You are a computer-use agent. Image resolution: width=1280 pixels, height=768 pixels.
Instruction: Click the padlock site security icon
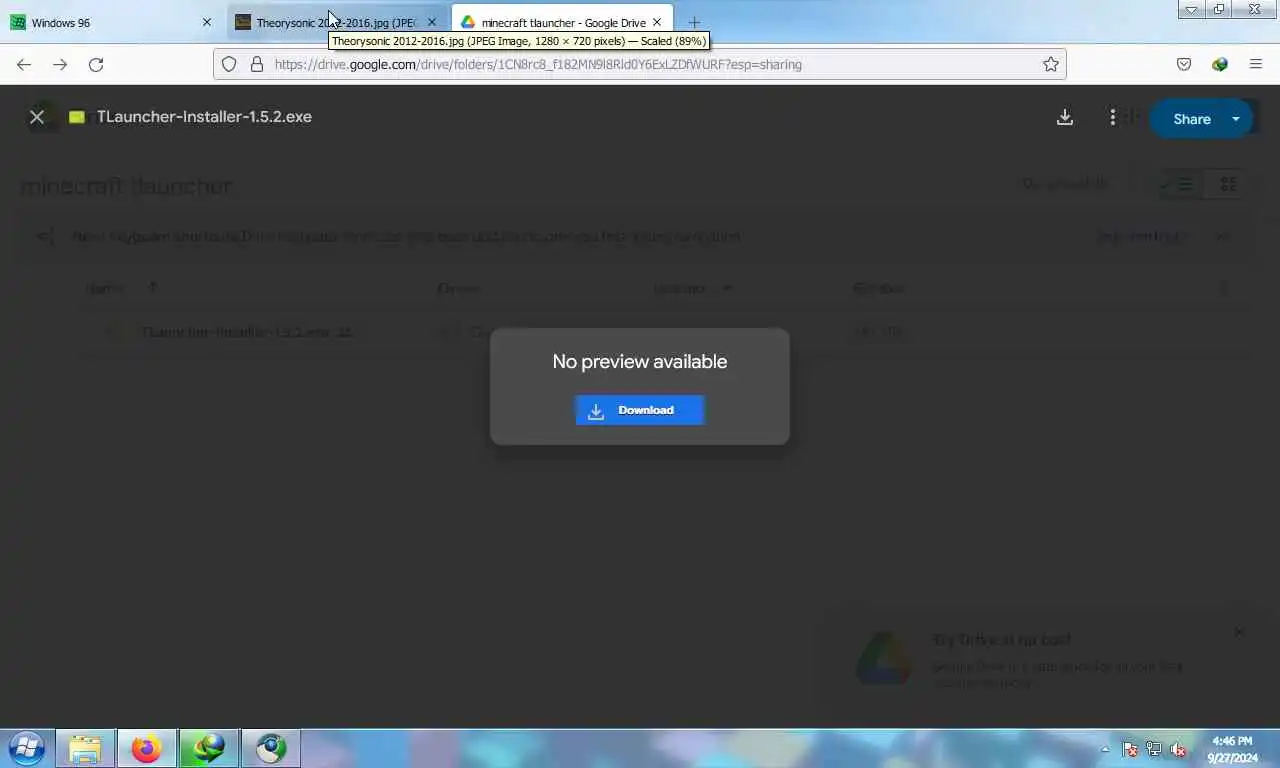(x=257, y=64)
